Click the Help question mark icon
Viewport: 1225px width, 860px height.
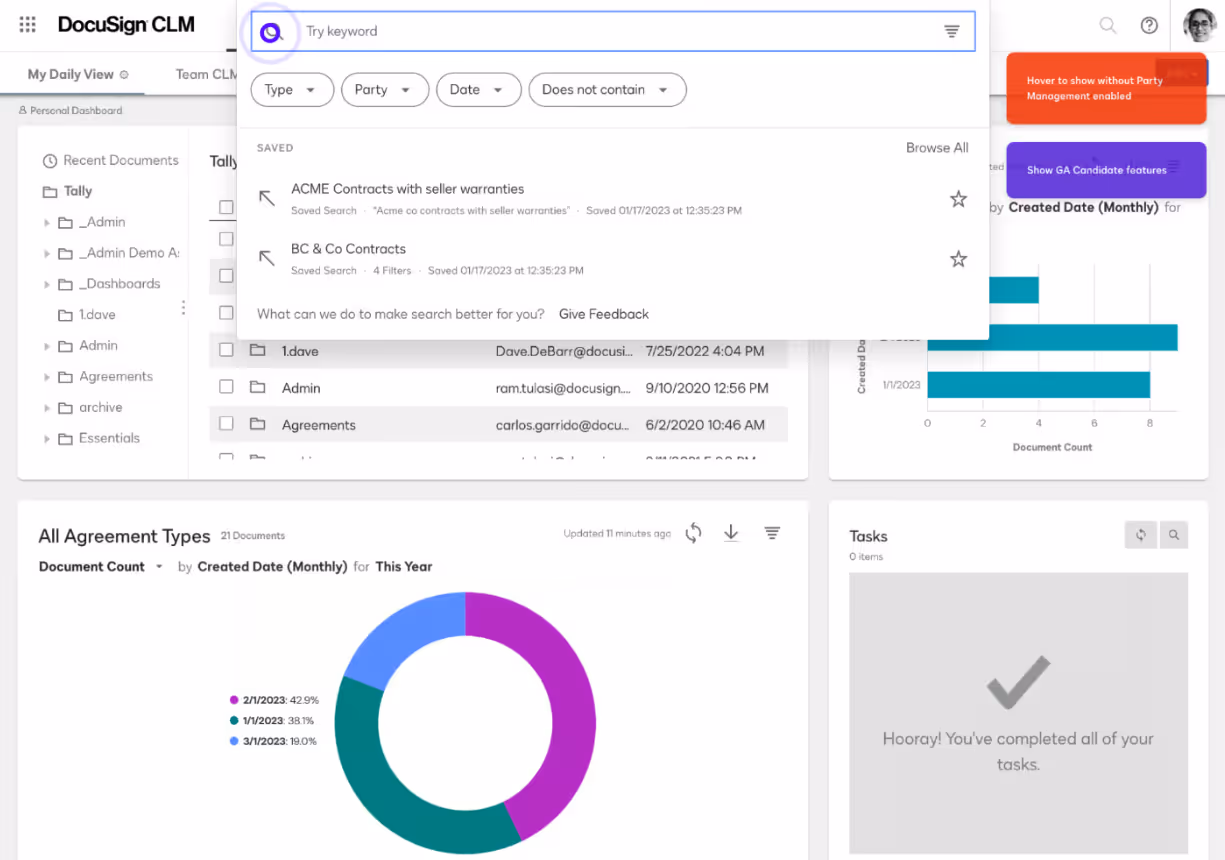coord(1148,24)
